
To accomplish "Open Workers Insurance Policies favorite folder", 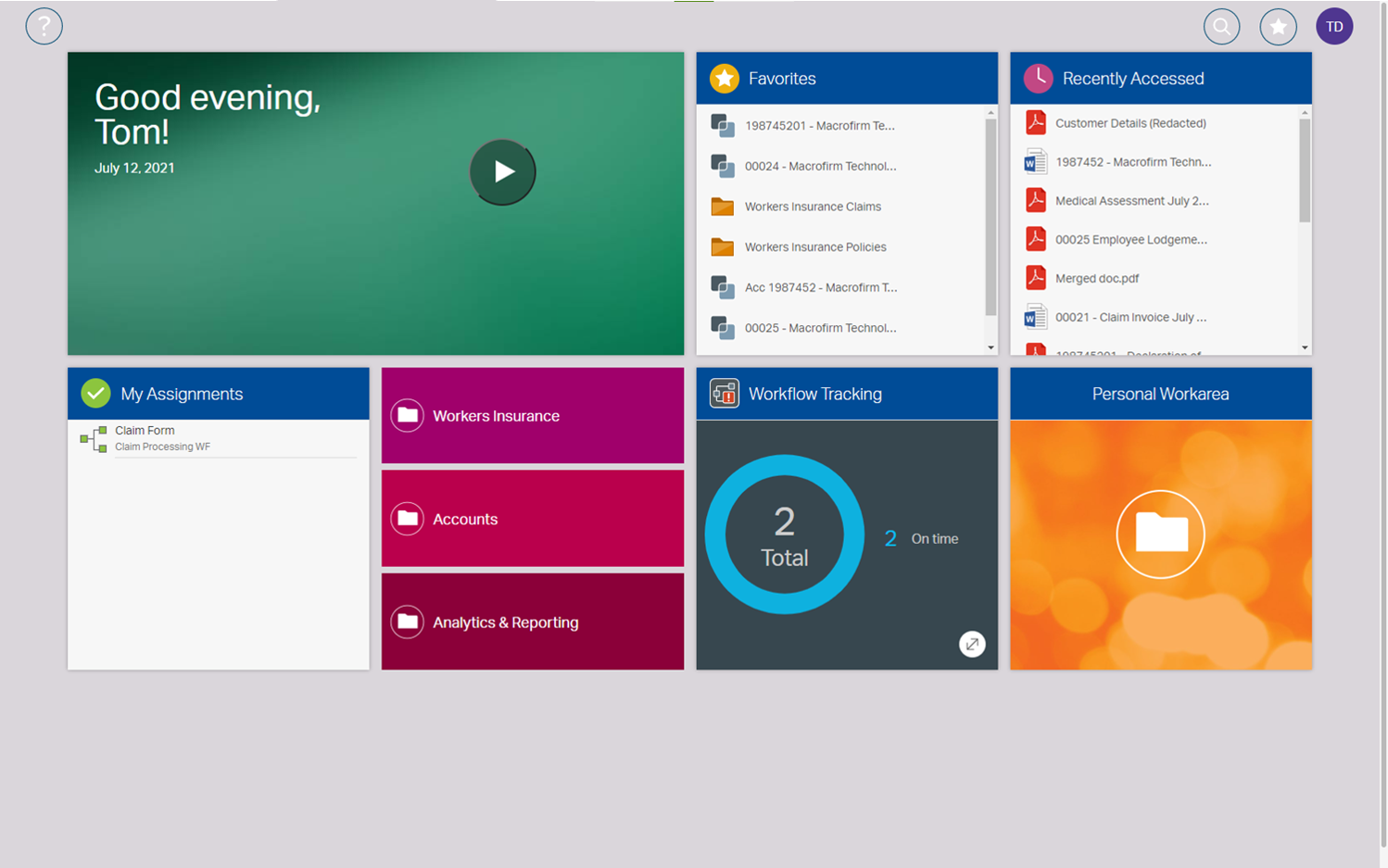I will click(814, 247).
